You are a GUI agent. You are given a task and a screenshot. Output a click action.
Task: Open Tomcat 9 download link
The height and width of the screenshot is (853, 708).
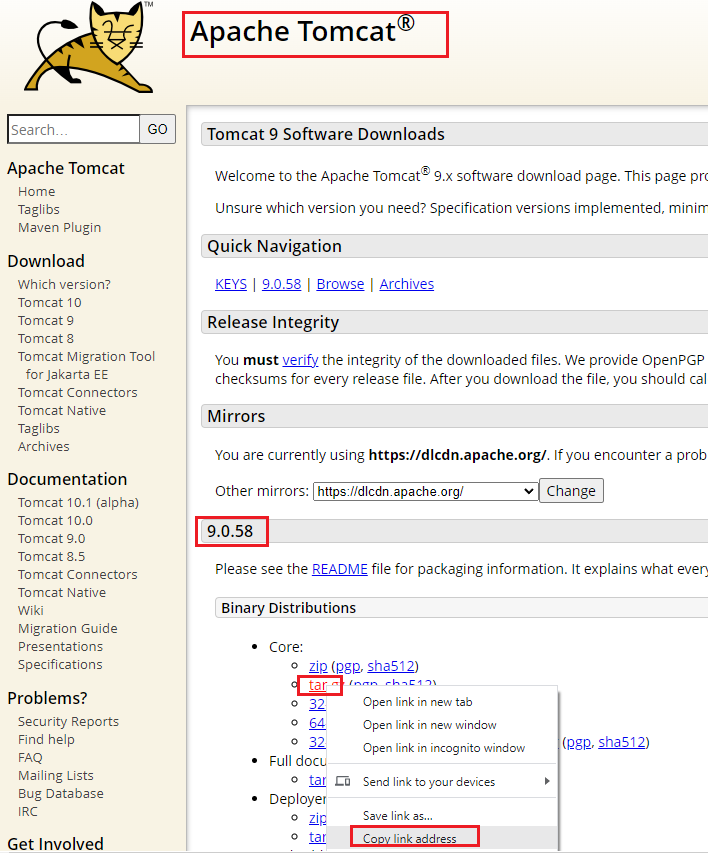pyautogui.click(x=46, y=320)
